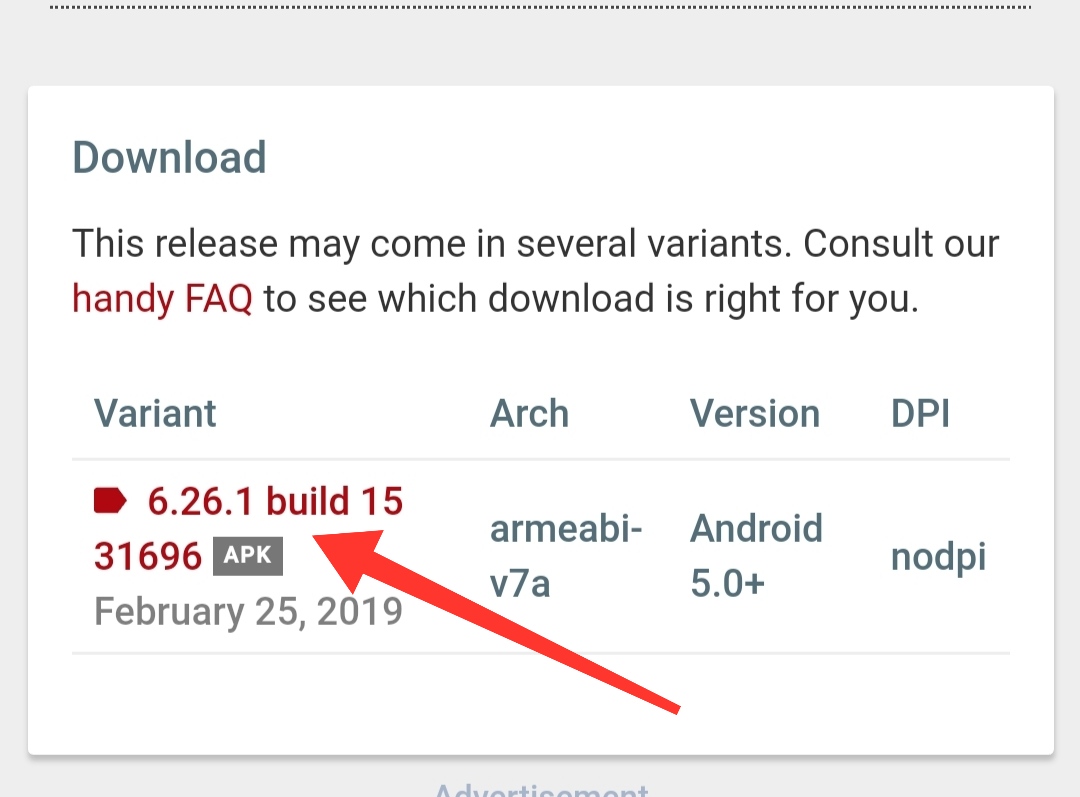Select the nodpi cell
Image resolution: width=1080 pixels, height=797 pixels.
[x=938, y=557]
